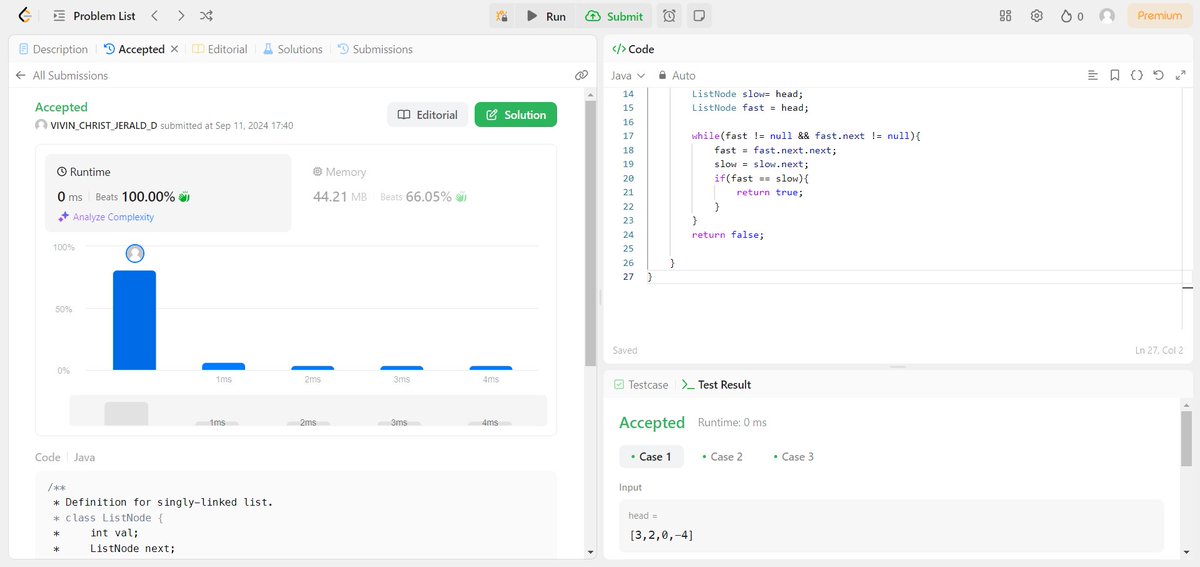Switch to the Editorial tab
Viewport: 1200px width, 567px height.
[219, 49]
